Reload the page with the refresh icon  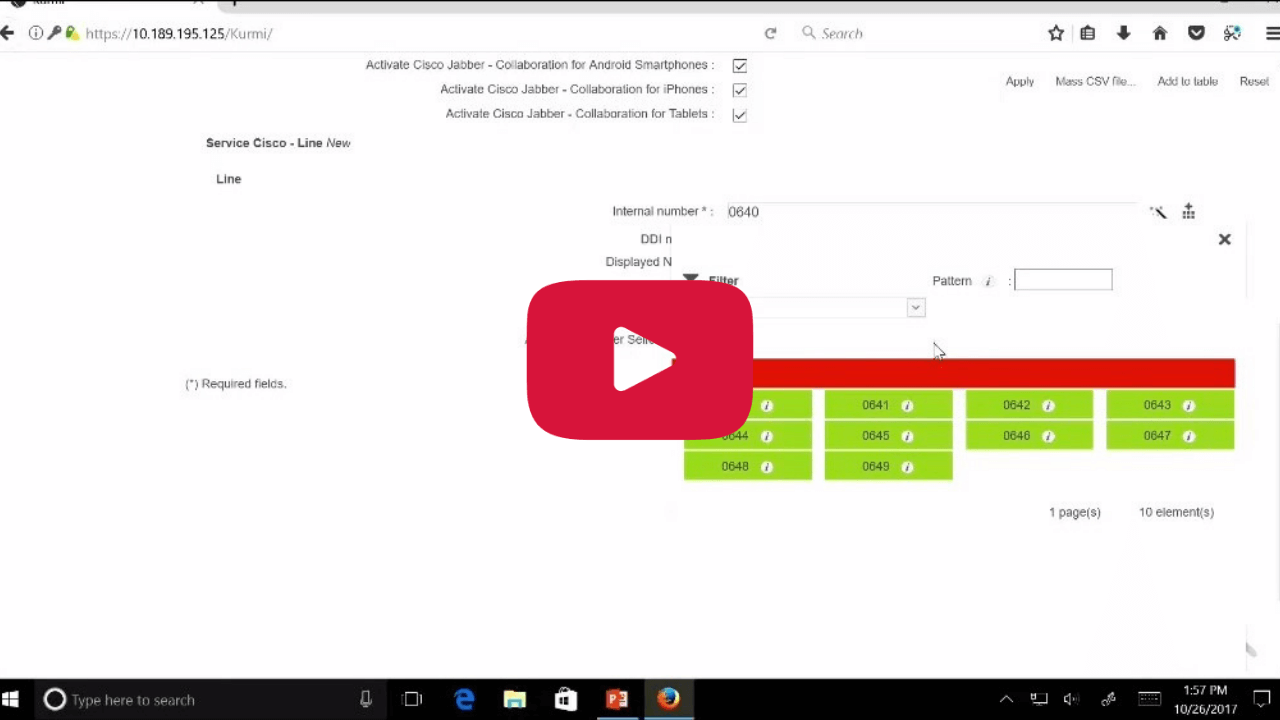click(x=770, y=33)
